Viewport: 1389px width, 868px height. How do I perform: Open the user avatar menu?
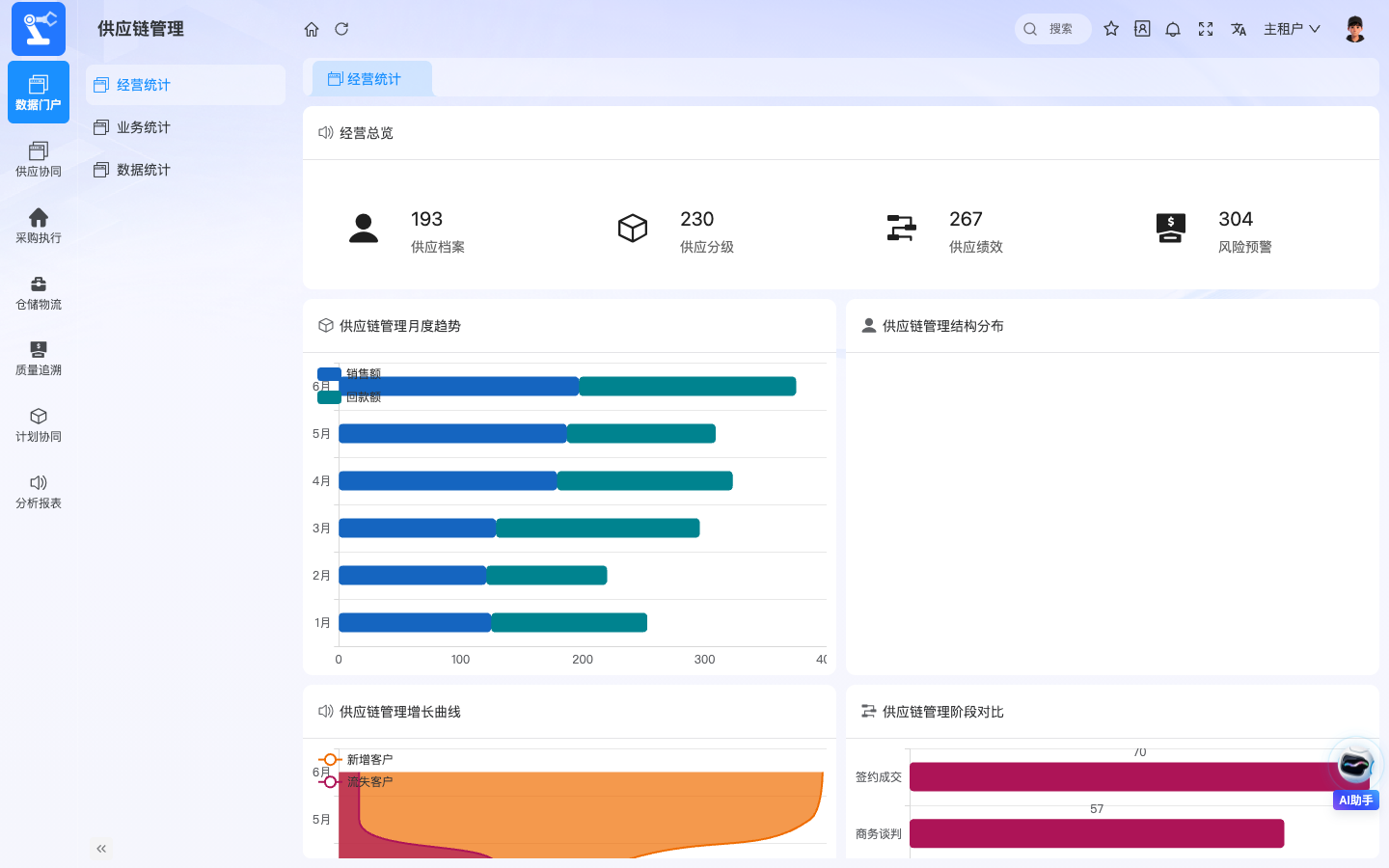coord(1355,29)
